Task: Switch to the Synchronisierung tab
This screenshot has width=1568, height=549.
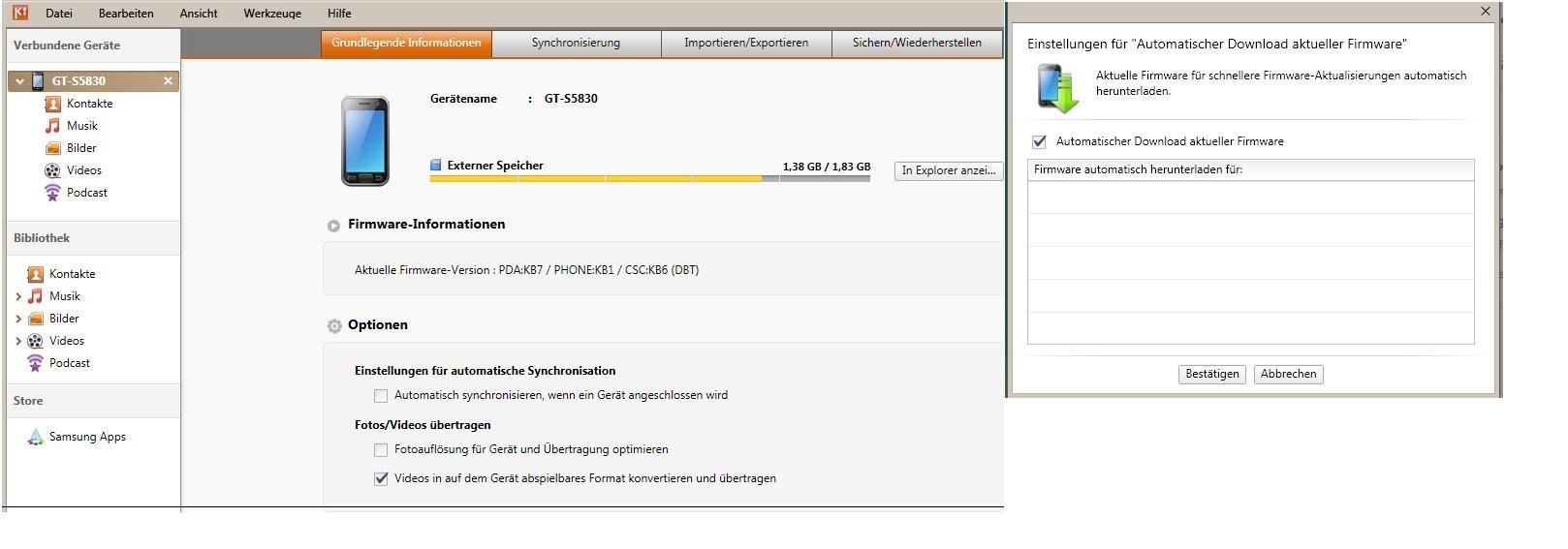Action: click(x=576, y=44)
